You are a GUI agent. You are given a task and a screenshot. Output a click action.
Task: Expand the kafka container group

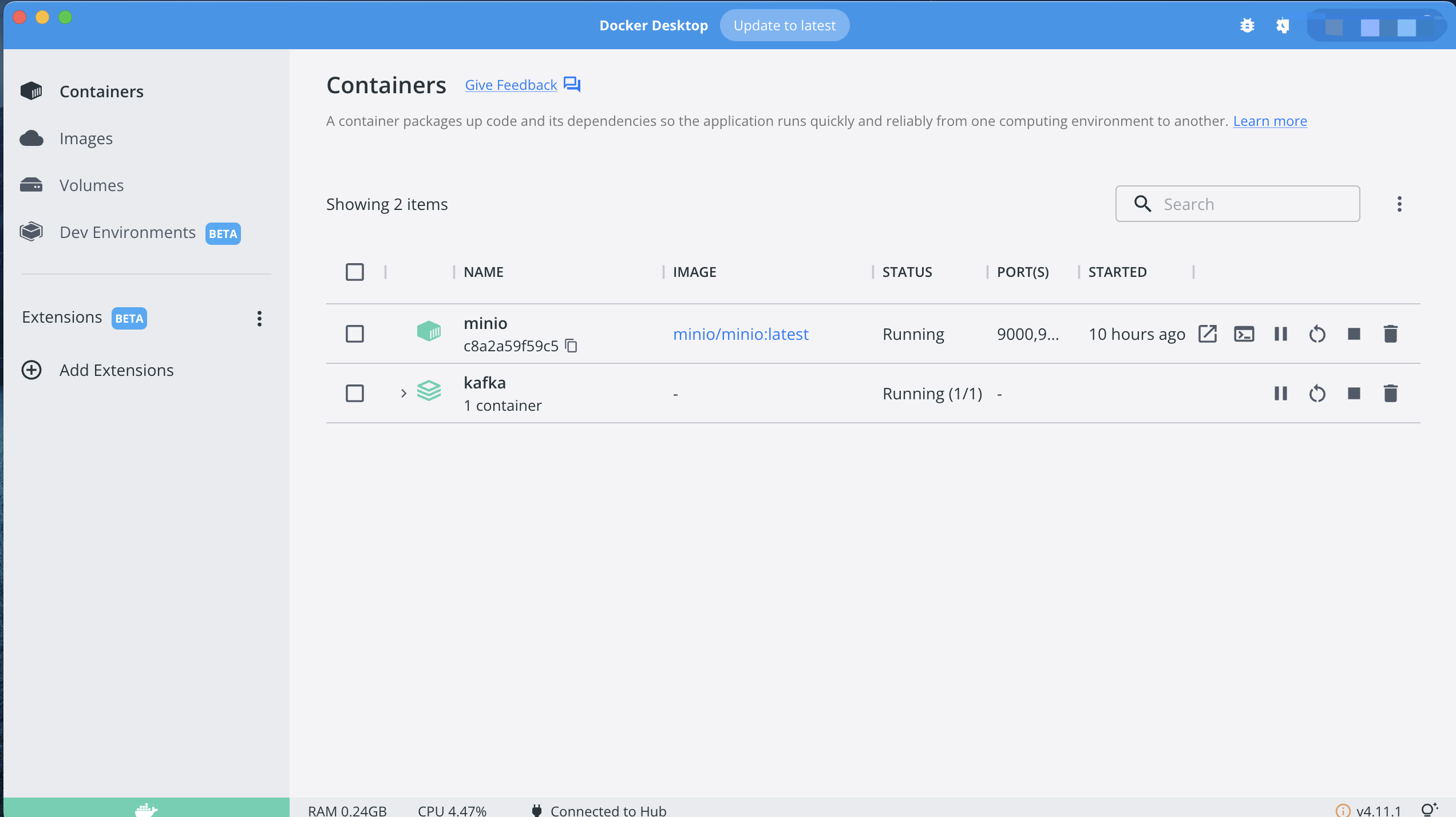pos(403,394)
